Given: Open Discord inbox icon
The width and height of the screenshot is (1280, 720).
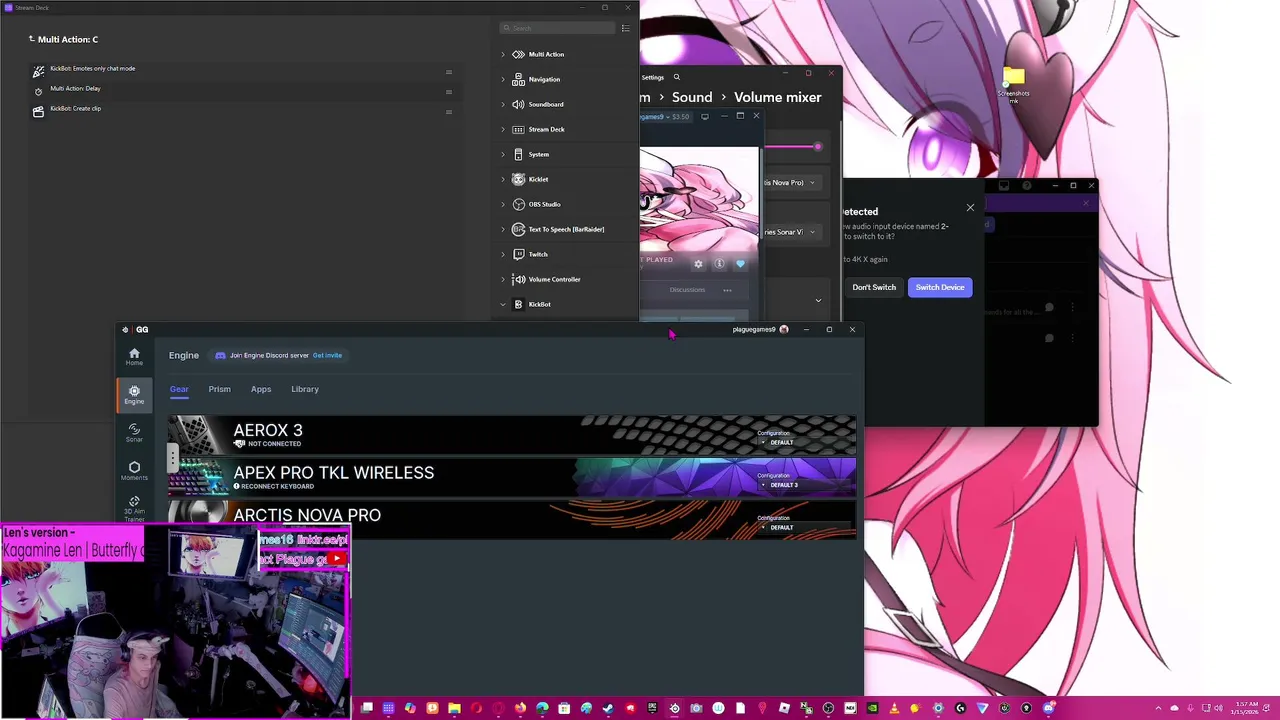Looking at the screenshot, I should [x=1004, y=185].
